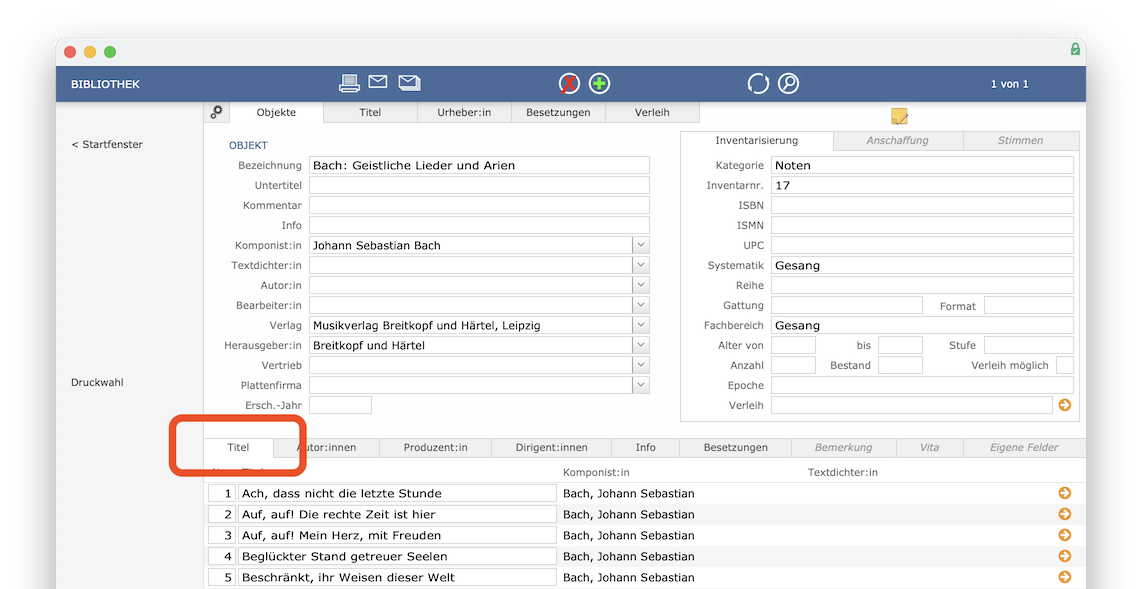Open the lower Info tab
Screen dimensions: 1142x589
click(645, 448)
